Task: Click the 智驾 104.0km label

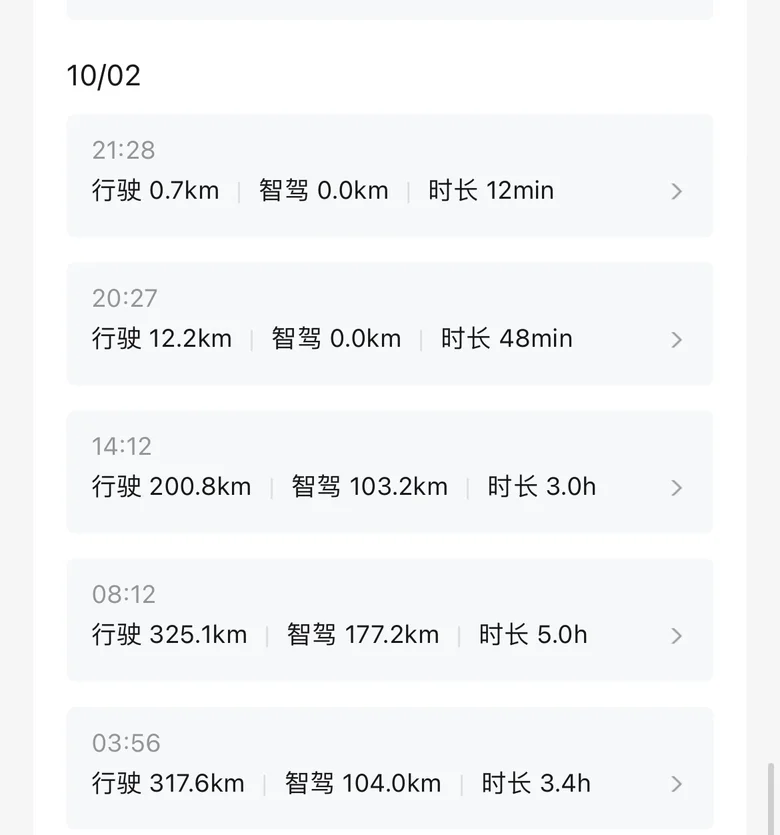Action: (x=362, y=783)
